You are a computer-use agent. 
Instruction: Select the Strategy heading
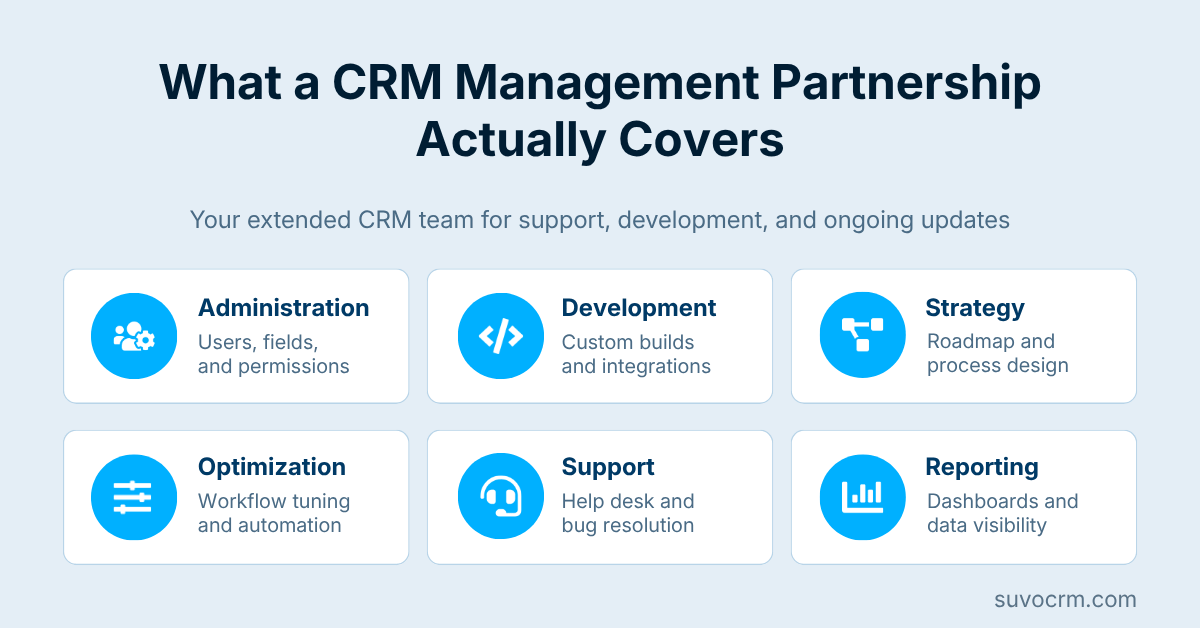(975, 308)
